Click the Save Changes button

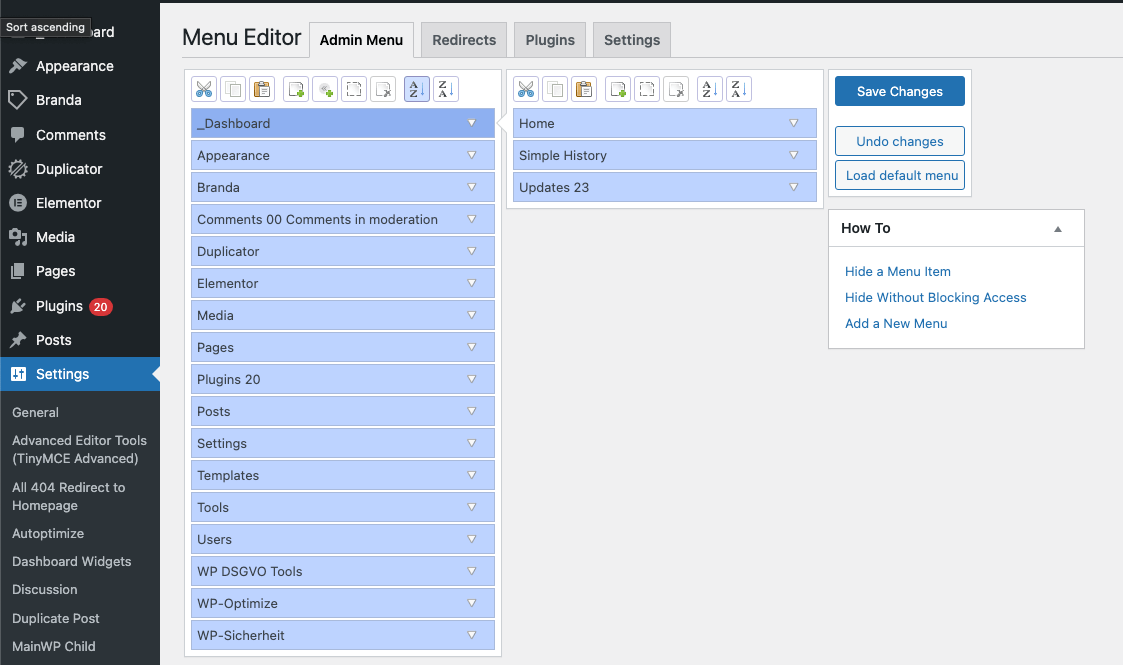[900, 92]
